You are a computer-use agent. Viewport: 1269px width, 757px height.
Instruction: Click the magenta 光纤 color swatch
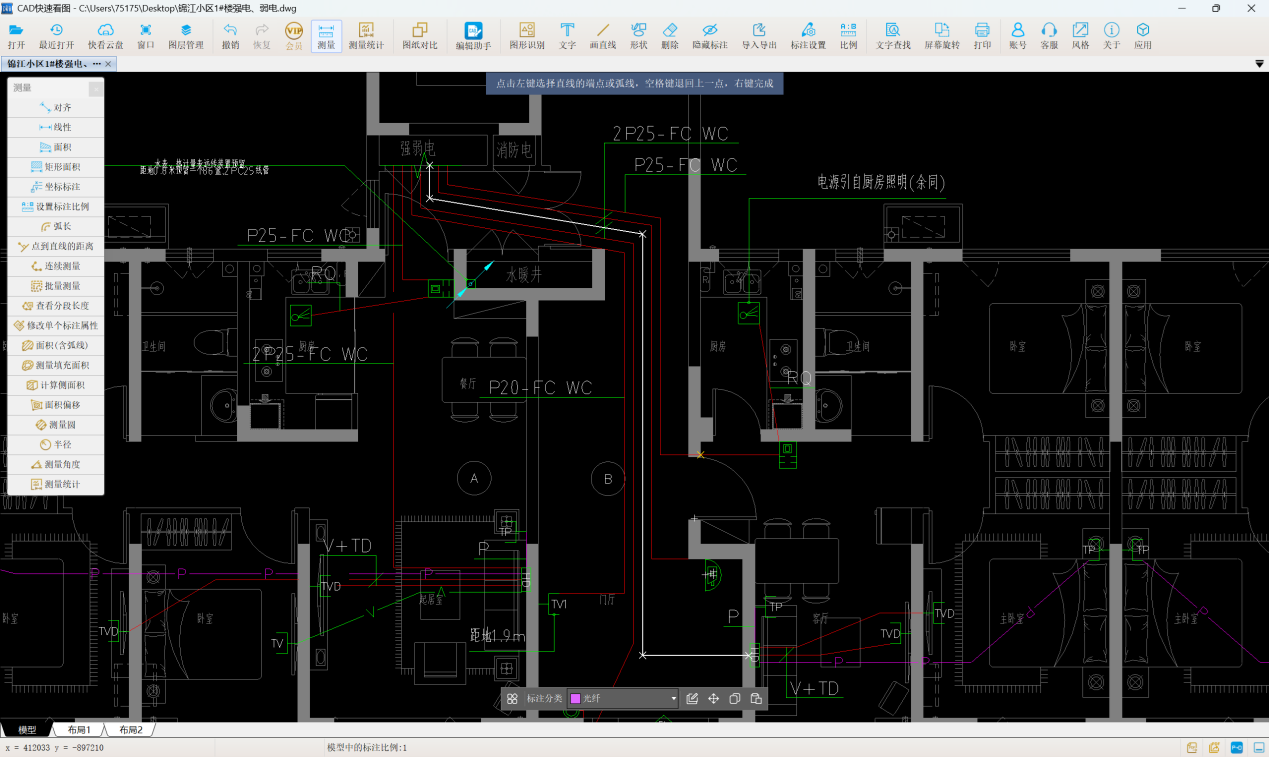tap(575, 699)
